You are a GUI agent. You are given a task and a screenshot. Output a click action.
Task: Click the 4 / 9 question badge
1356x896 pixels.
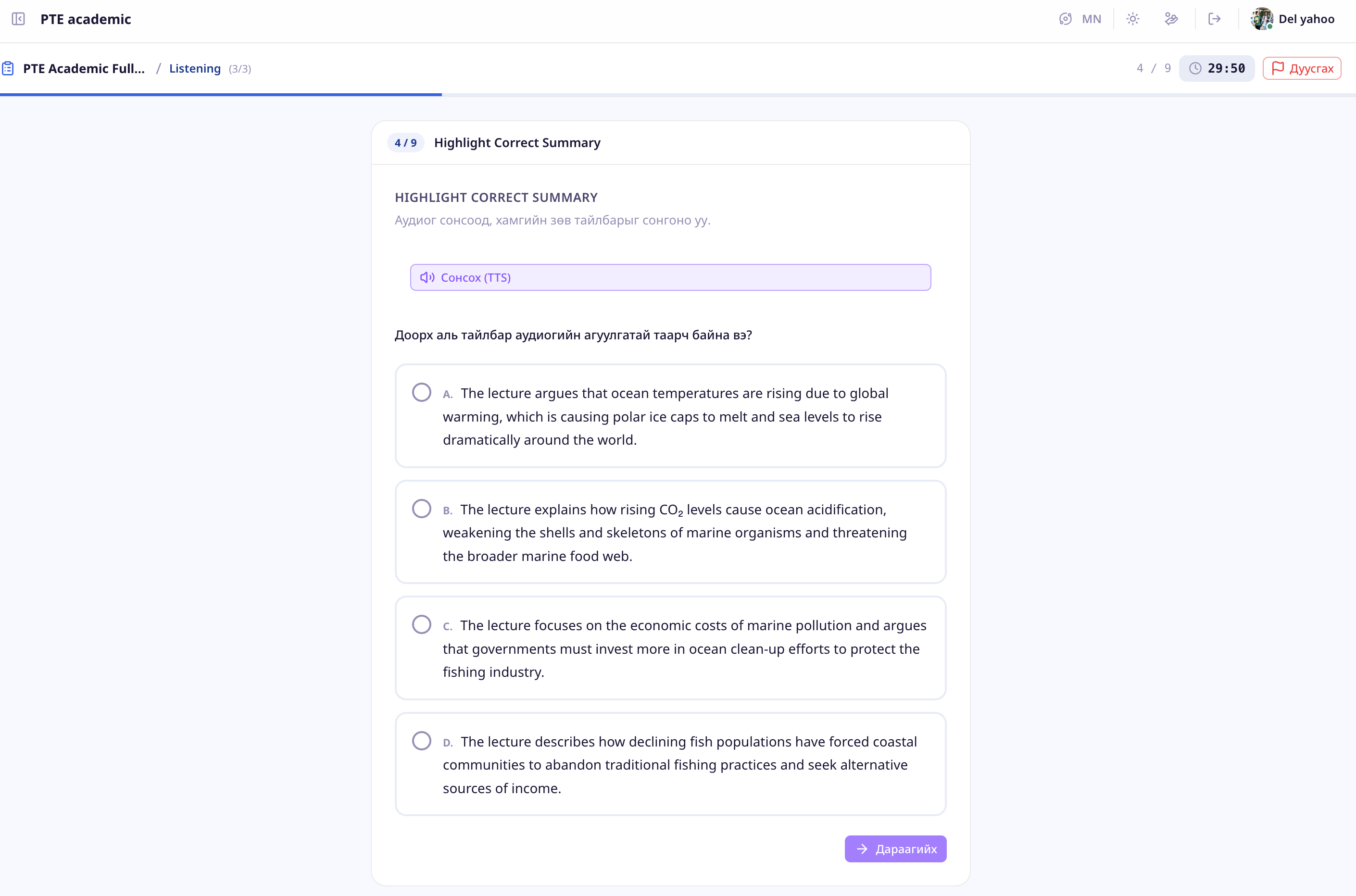(405, 143)
